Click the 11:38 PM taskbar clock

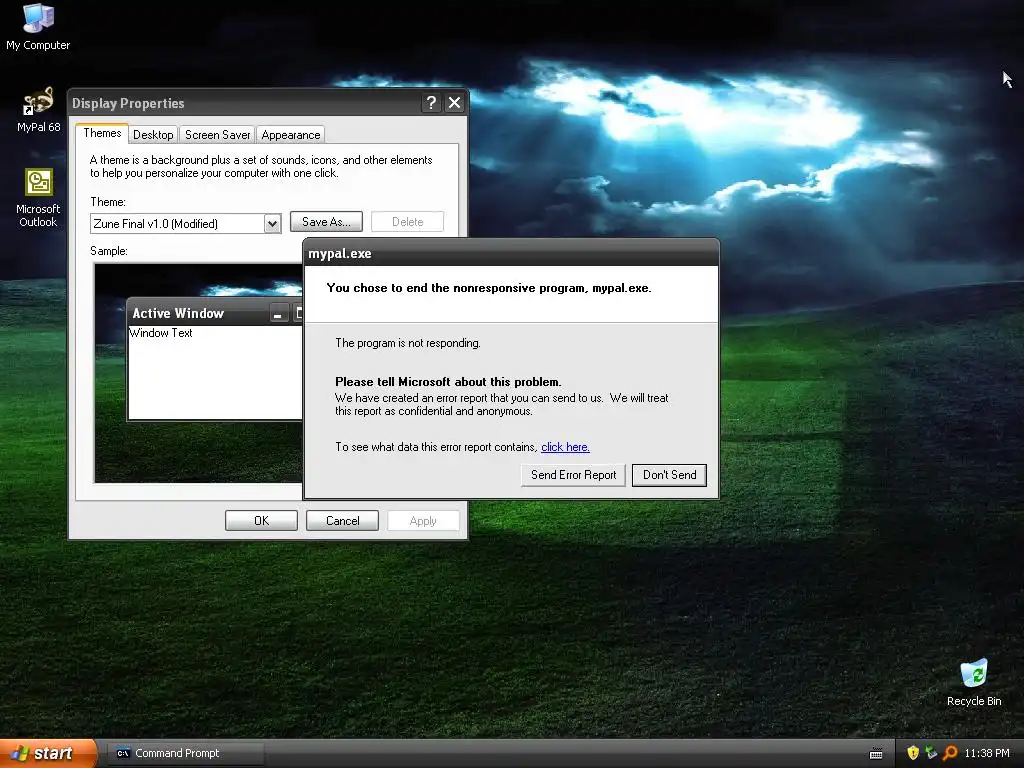click(x=987, y=753)
